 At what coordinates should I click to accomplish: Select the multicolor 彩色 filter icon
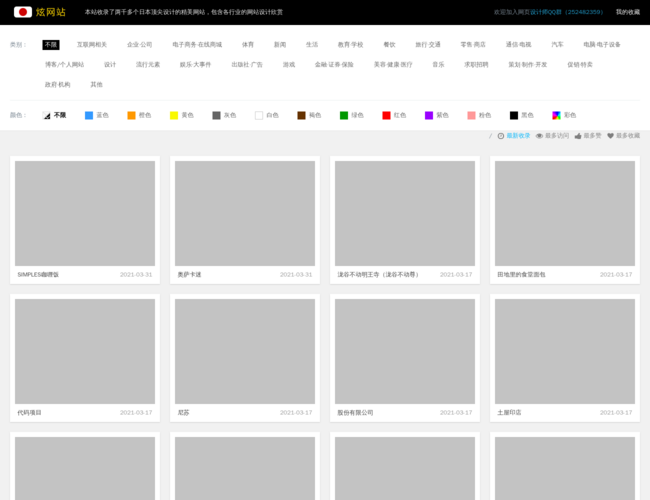556,116
